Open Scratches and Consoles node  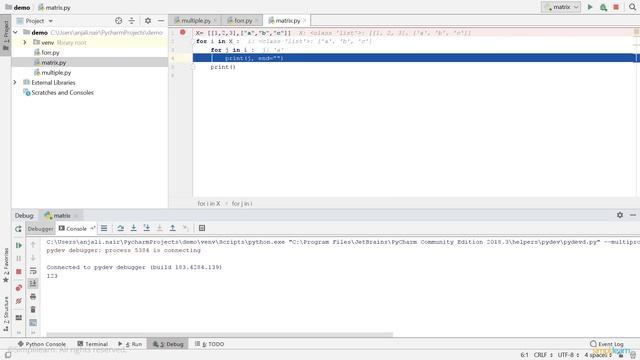click(62, 93)
